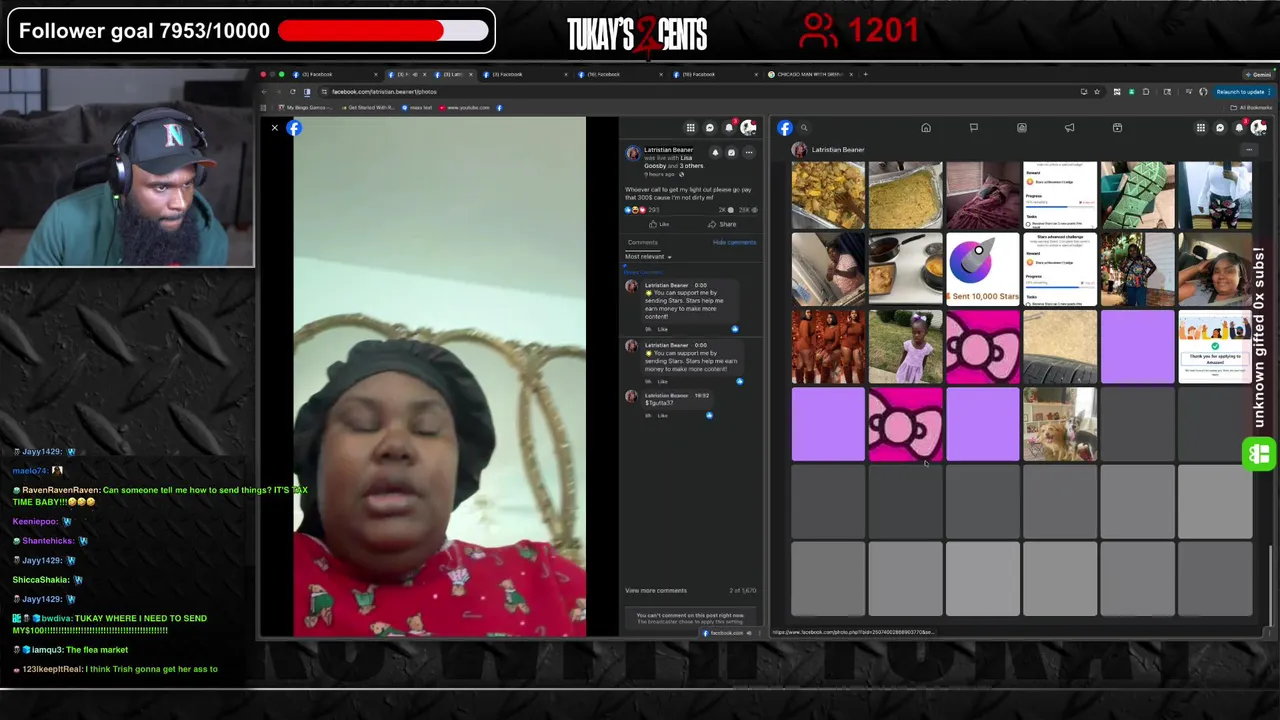
Task: Click Facebook logo in right pane header
Action: click(785, 128)
